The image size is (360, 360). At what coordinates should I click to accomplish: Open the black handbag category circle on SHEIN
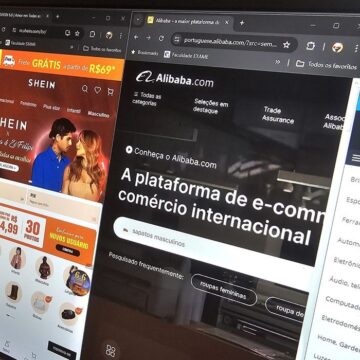(x=69, y=314)
